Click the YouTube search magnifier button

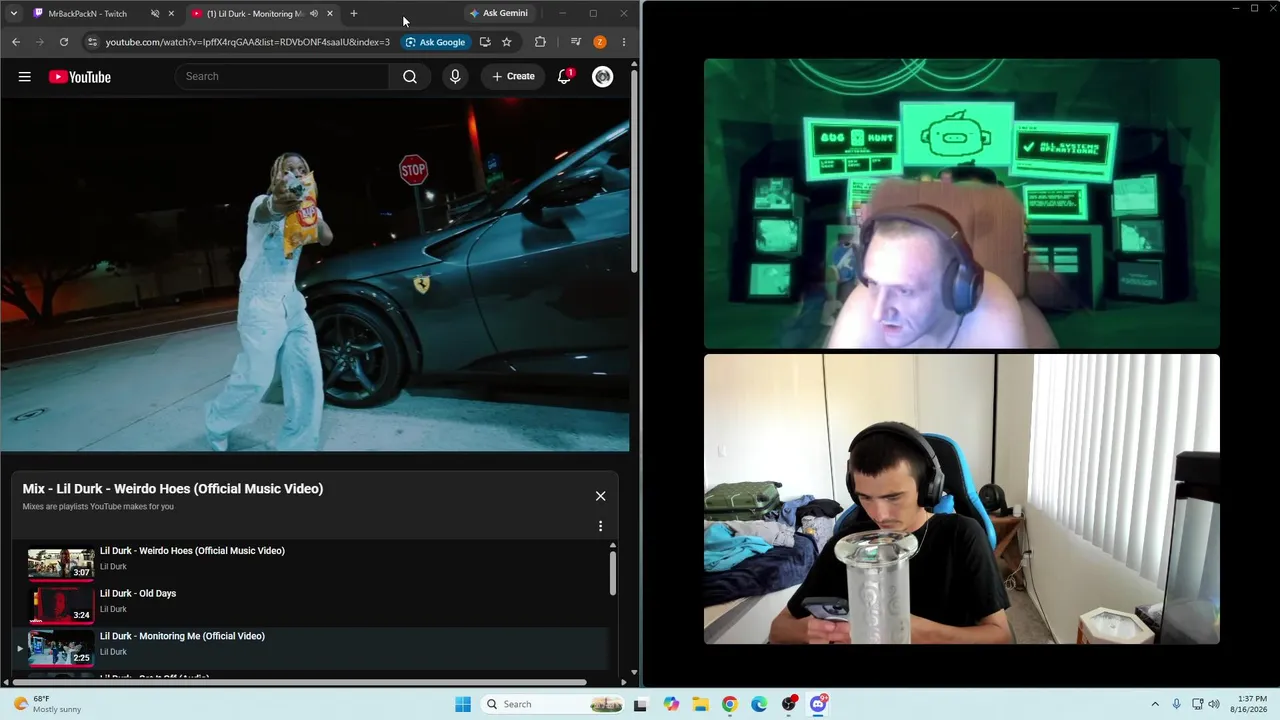coord(410,77)
